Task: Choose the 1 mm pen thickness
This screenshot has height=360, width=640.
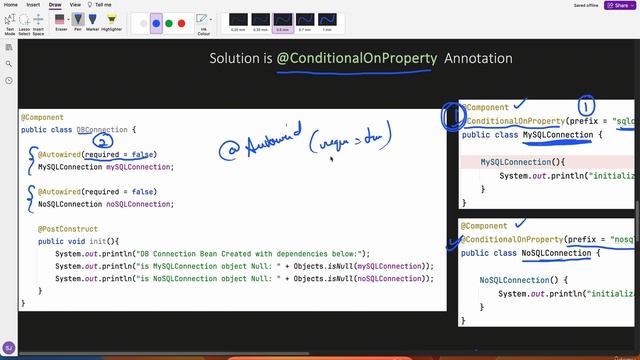Action: tap(327, 22)
